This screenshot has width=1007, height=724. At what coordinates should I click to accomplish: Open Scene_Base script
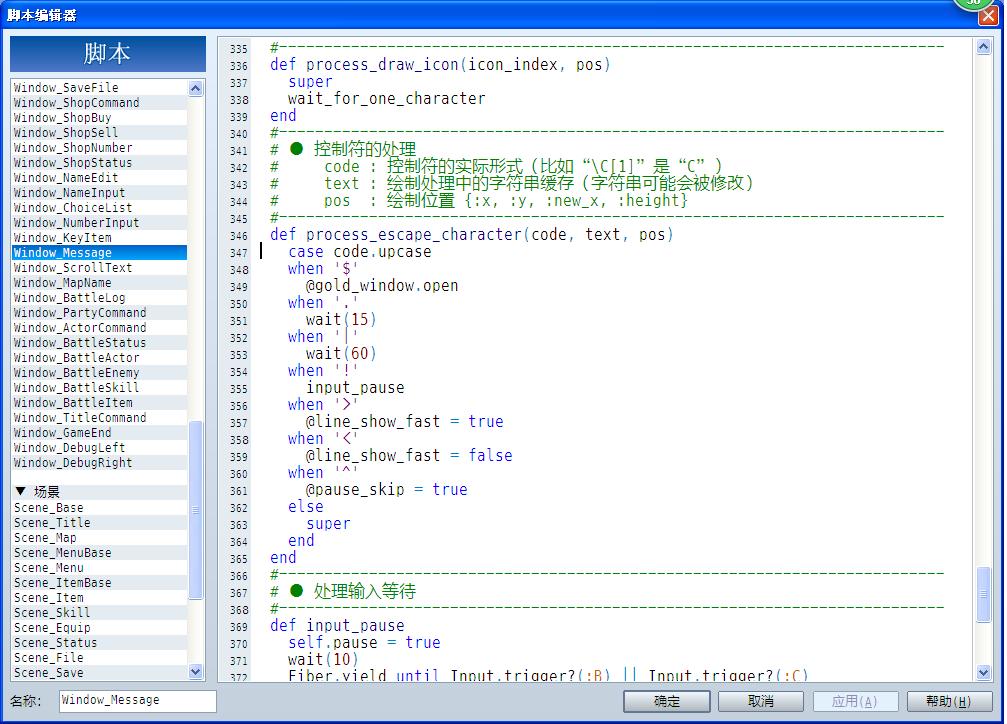click(100, 508)
